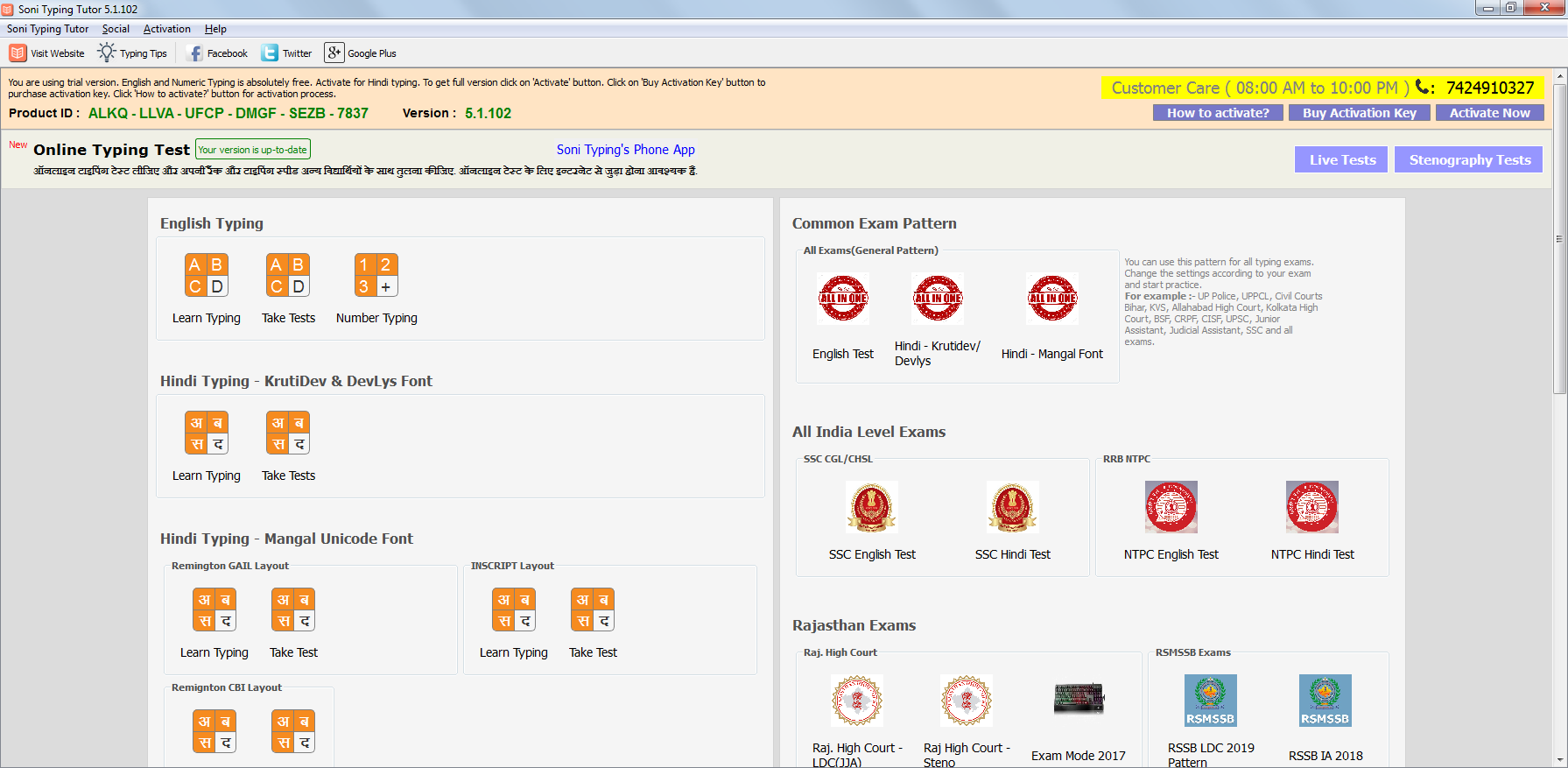Open Facebook link in toolbar

click(218, 53)
